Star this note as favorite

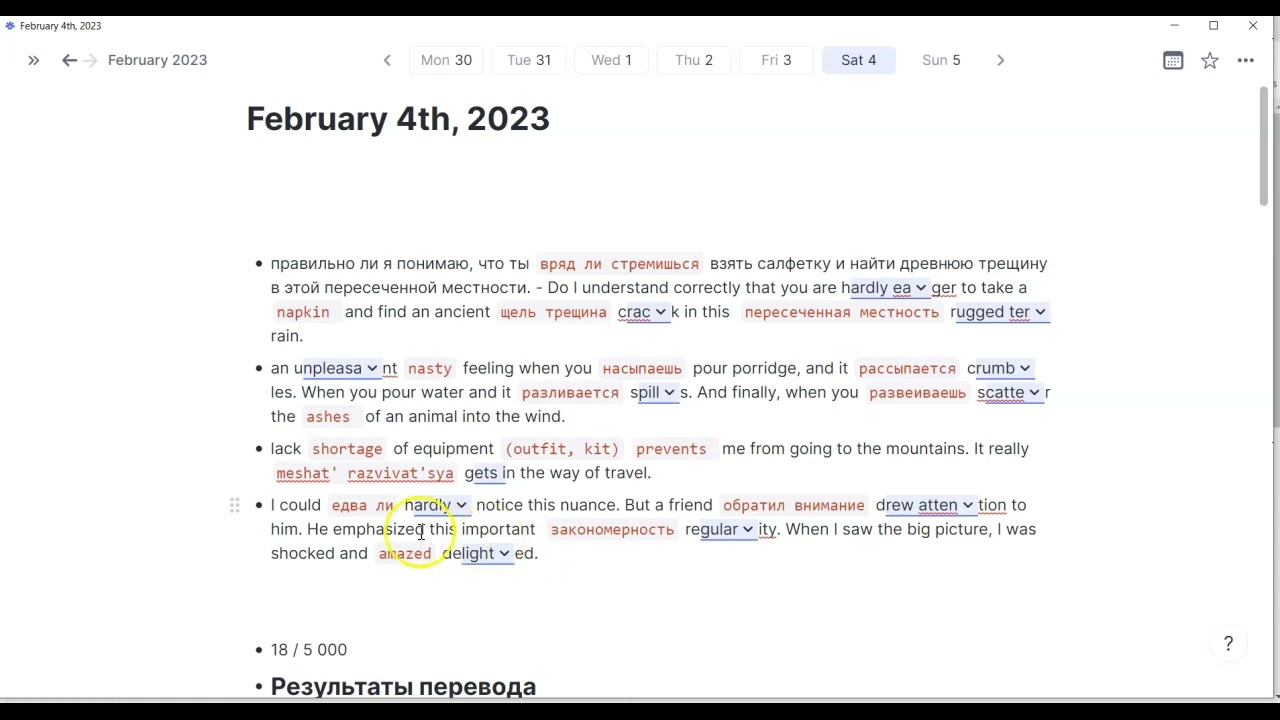click(1210, 61)
